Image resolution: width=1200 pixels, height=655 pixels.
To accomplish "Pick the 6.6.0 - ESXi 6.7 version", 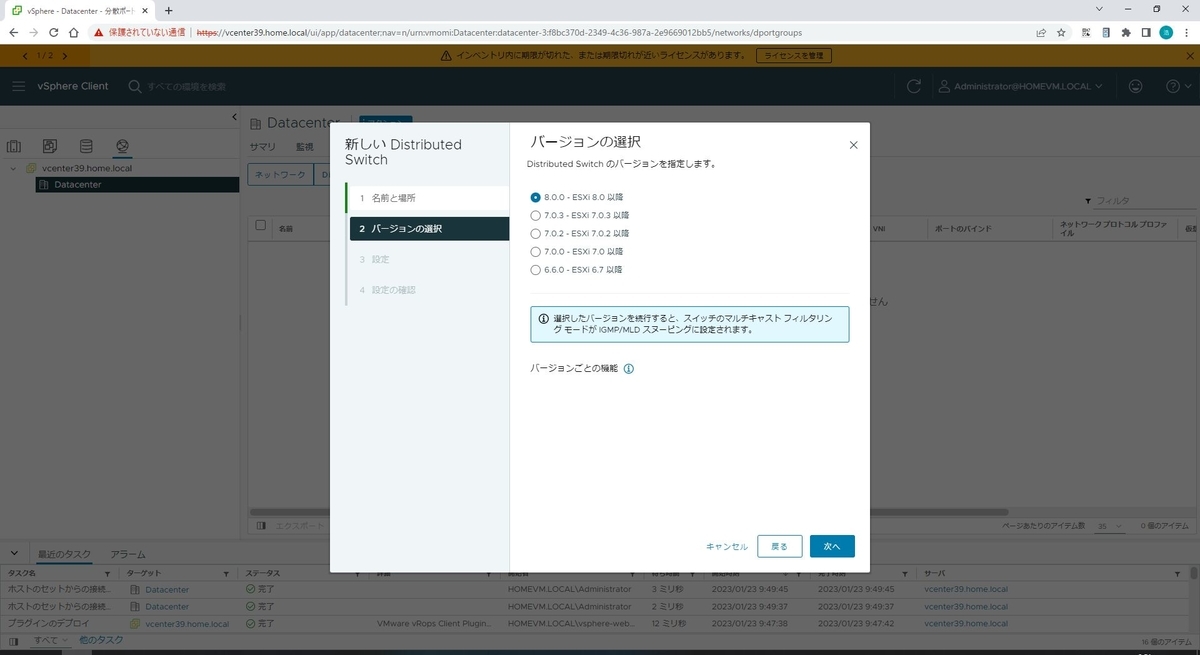I will [536, 269].
